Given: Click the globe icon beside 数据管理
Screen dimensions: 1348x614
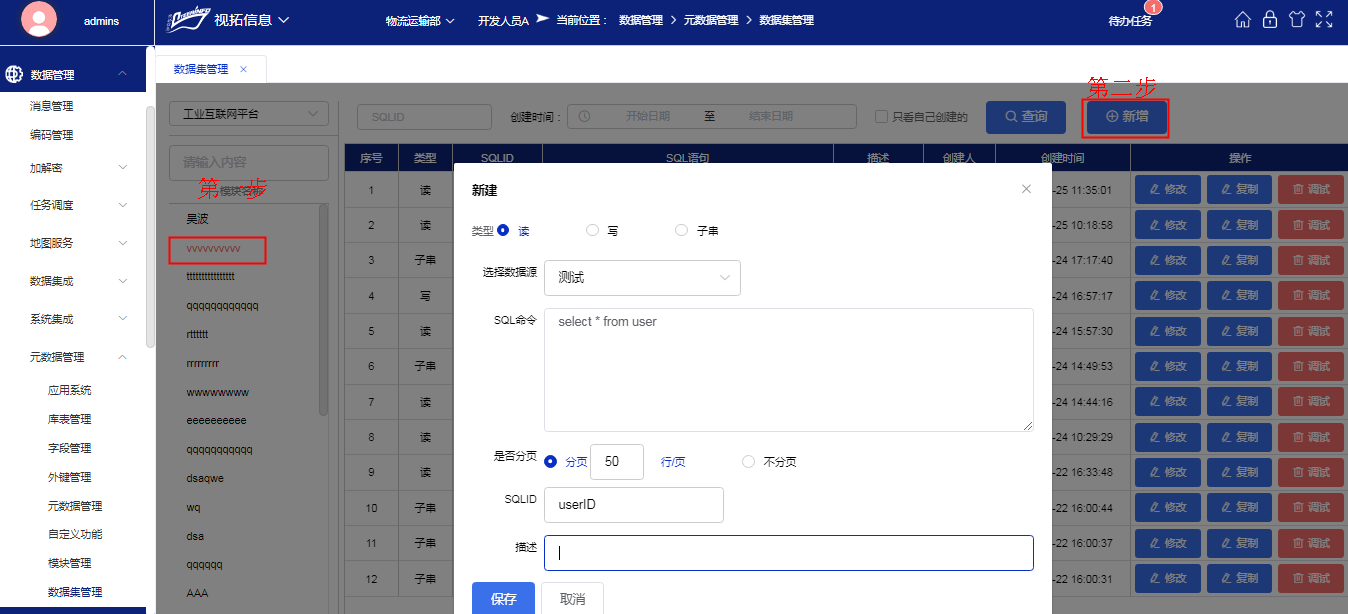Looking at the screenshot, I should click(14, 74).
